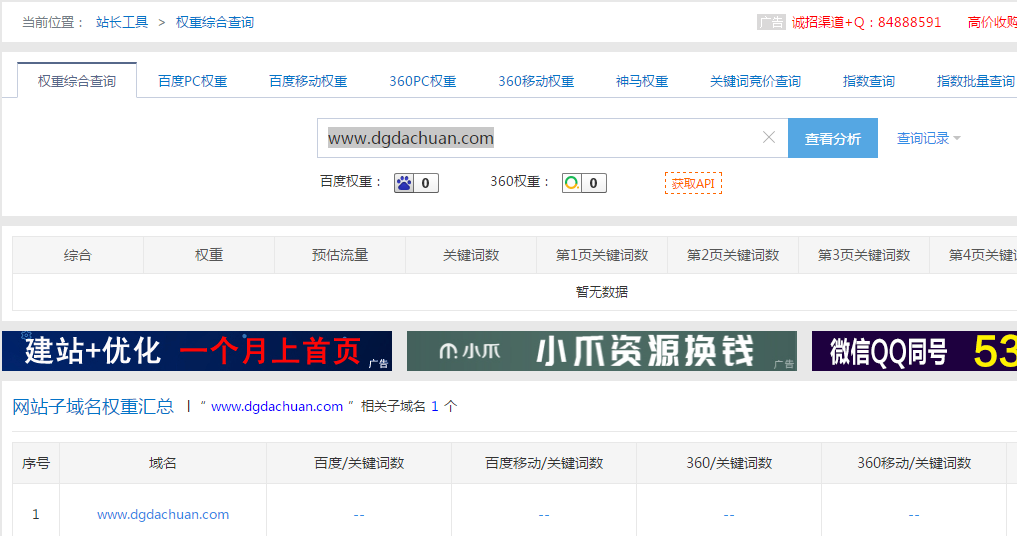Click the 360权重： label

[x=521, y=182]
